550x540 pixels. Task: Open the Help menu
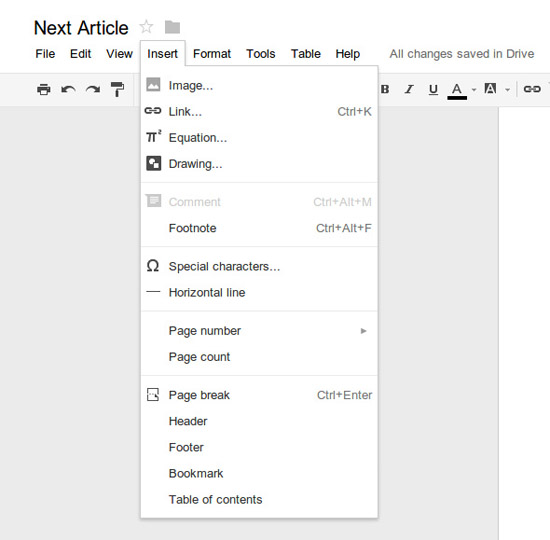[x=348, y=54]
